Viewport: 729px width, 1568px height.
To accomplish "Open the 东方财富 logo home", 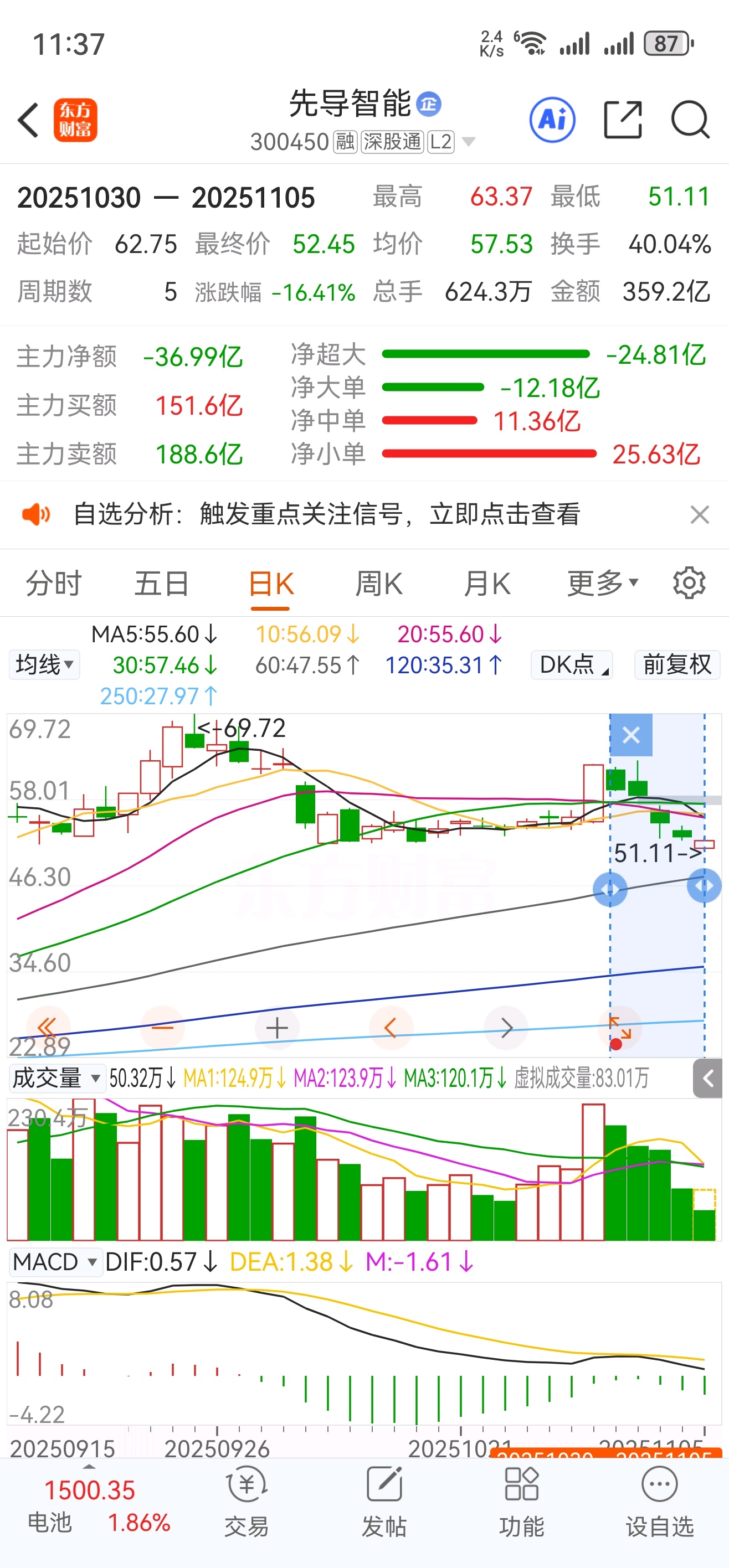I will [x=75, y=120].
